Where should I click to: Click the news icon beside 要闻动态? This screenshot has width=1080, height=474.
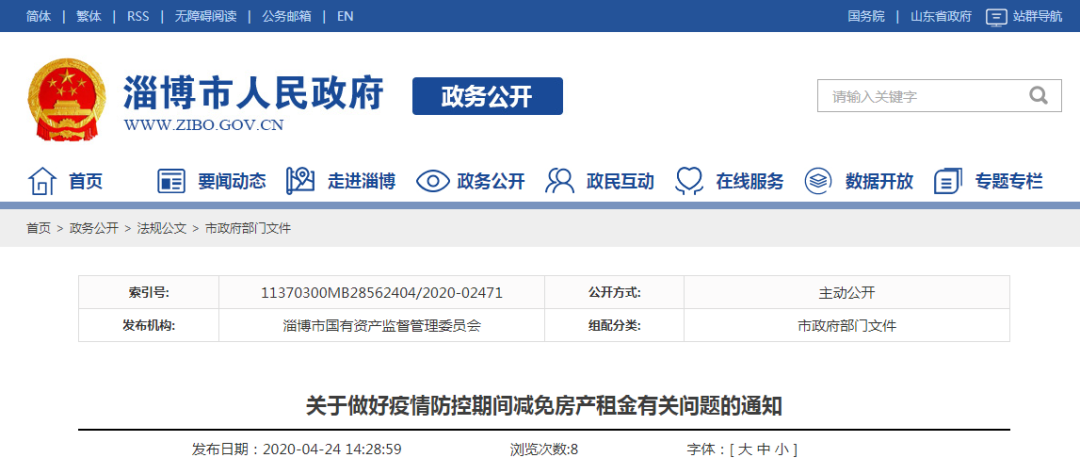tap(171, 181)
